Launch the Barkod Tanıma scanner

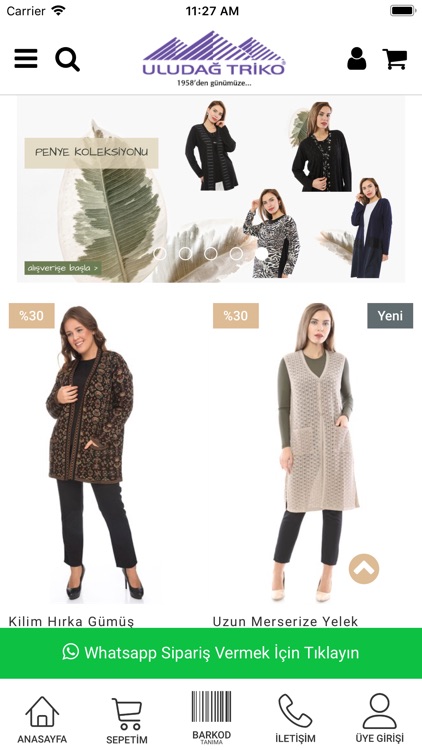click(211, 717)
